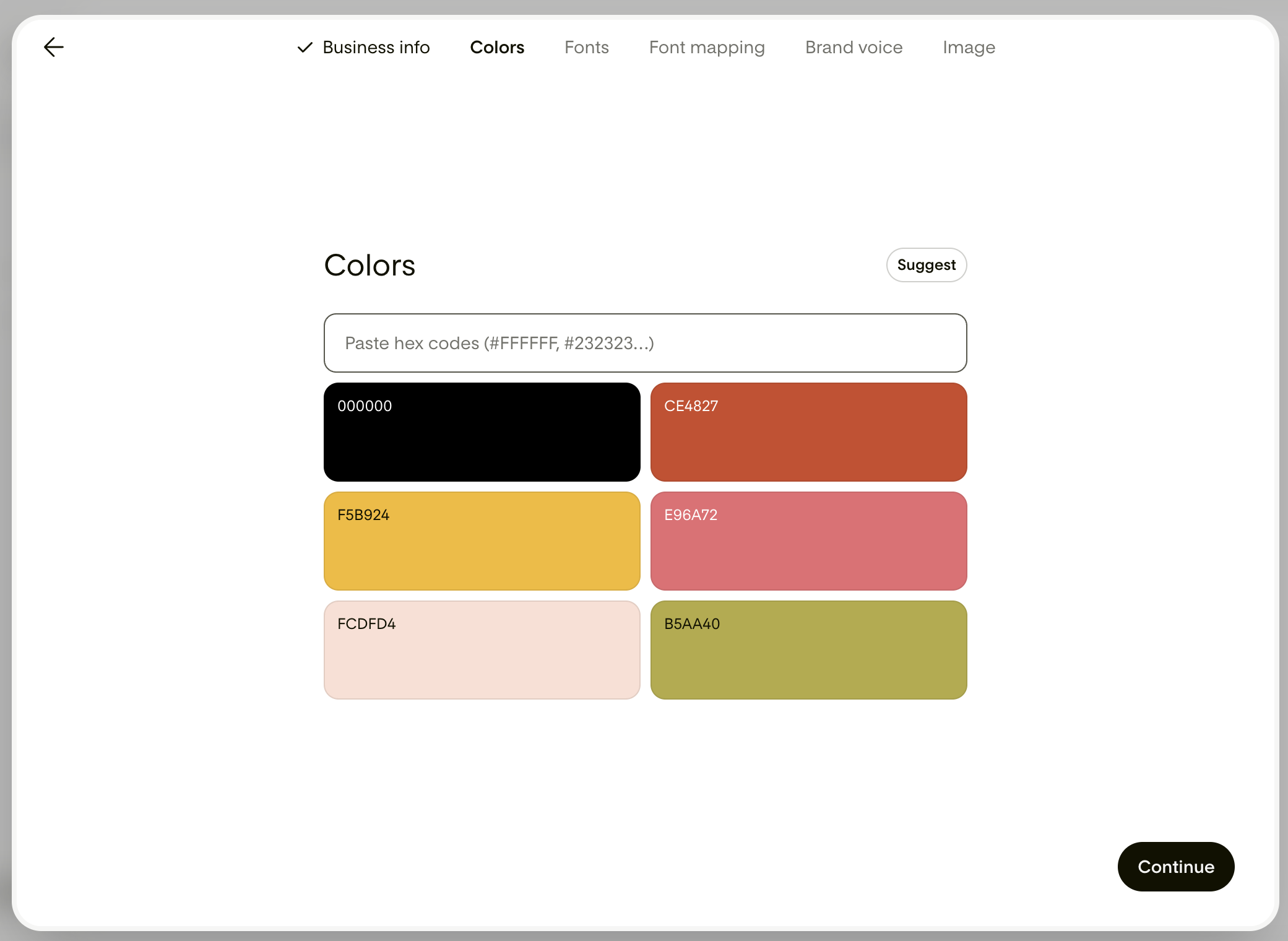Jump to the Image step
This screenshot has height=941, width=1288.
(969, 48)
